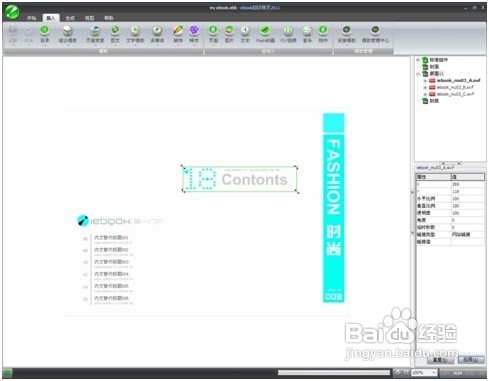489x381 pixels.
Task: Expand the 标准组件 tree node
Action: coord(418,60)
